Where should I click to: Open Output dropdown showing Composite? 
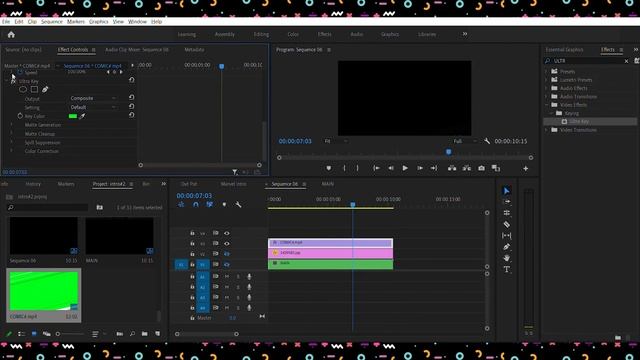coord(93,98)
